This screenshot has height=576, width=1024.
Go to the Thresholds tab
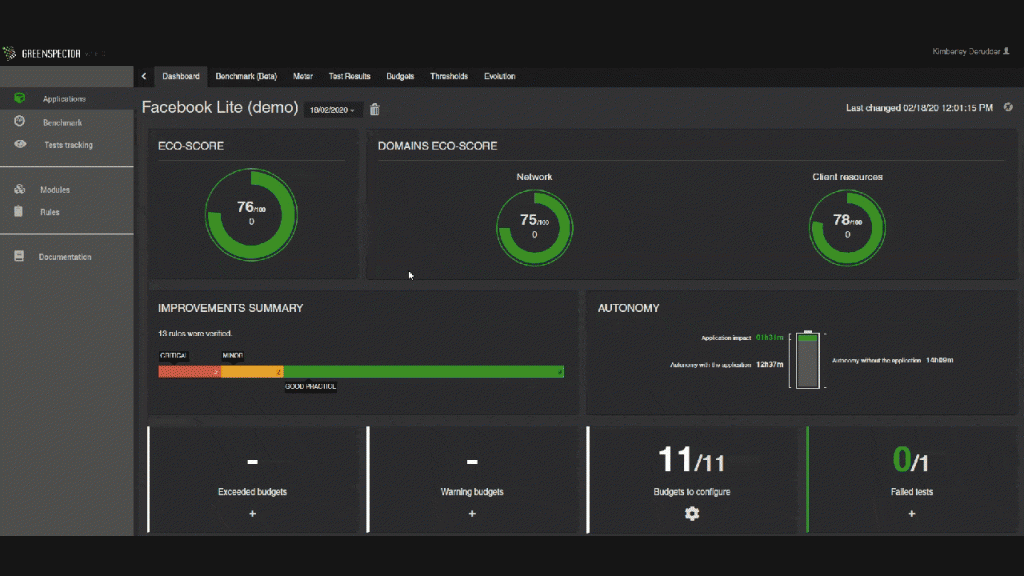point(449,76)
